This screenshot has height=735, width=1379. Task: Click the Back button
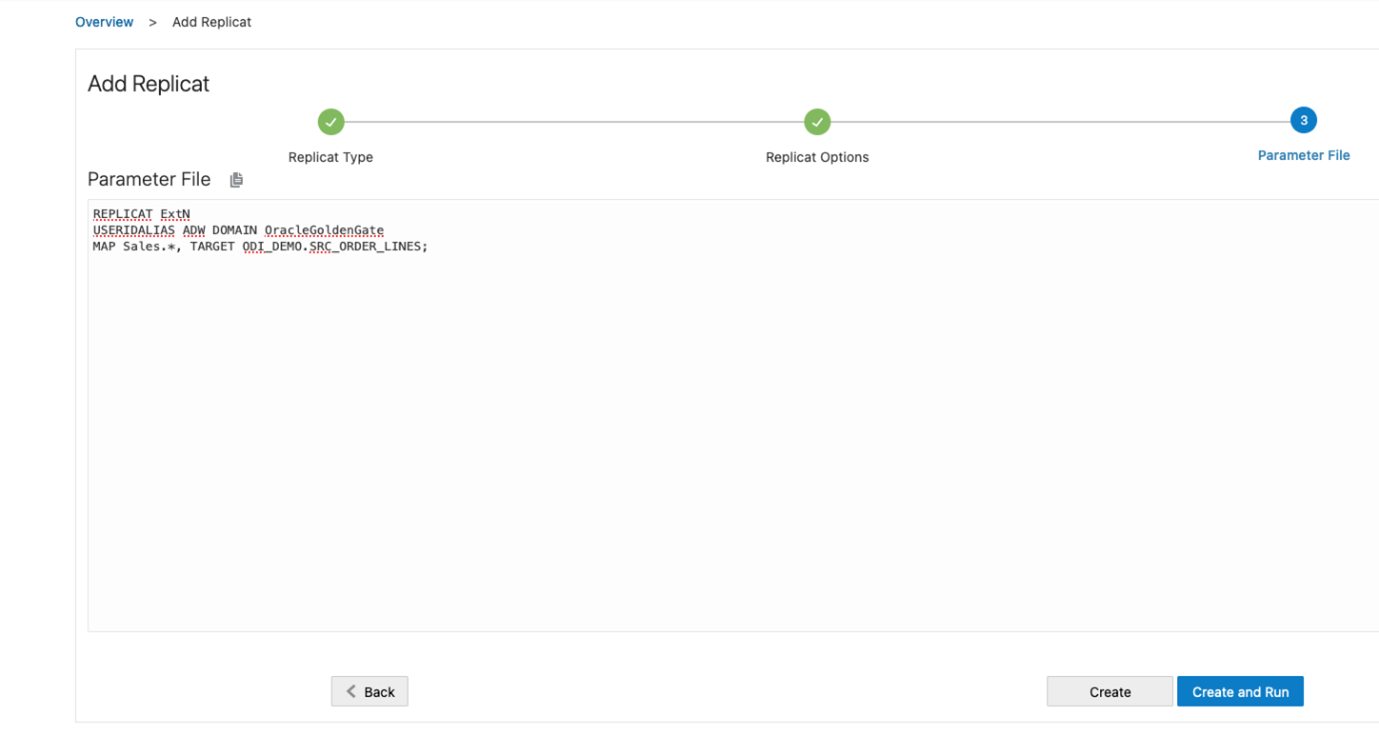[370, 692]
